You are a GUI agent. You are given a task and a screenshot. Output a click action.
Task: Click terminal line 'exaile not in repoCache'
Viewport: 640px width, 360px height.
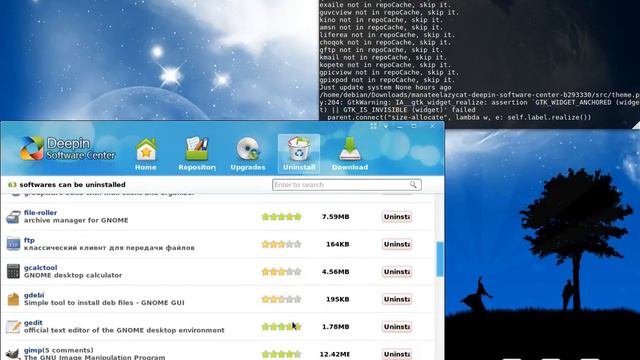[384, 5]
